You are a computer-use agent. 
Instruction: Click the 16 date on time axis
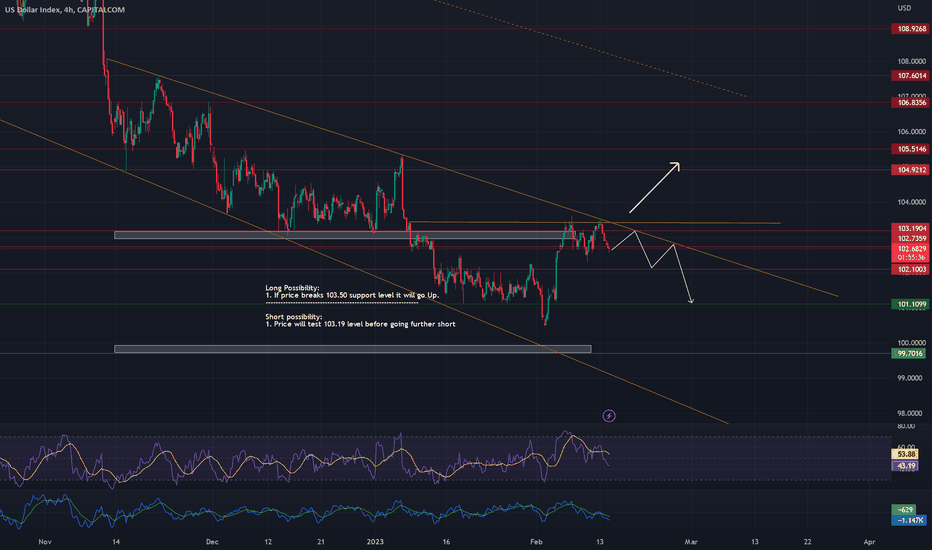(446, 542)
